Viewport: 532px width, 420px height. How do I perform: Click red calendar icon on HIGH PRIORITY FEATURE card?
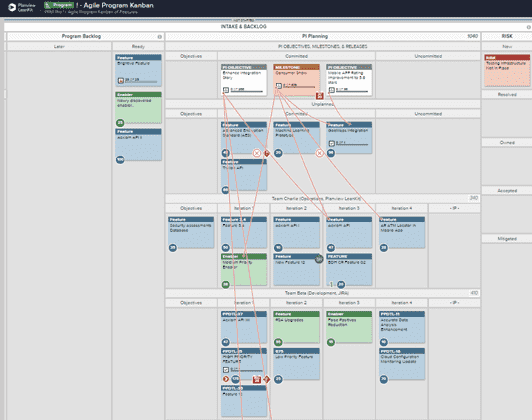(257, 379)
